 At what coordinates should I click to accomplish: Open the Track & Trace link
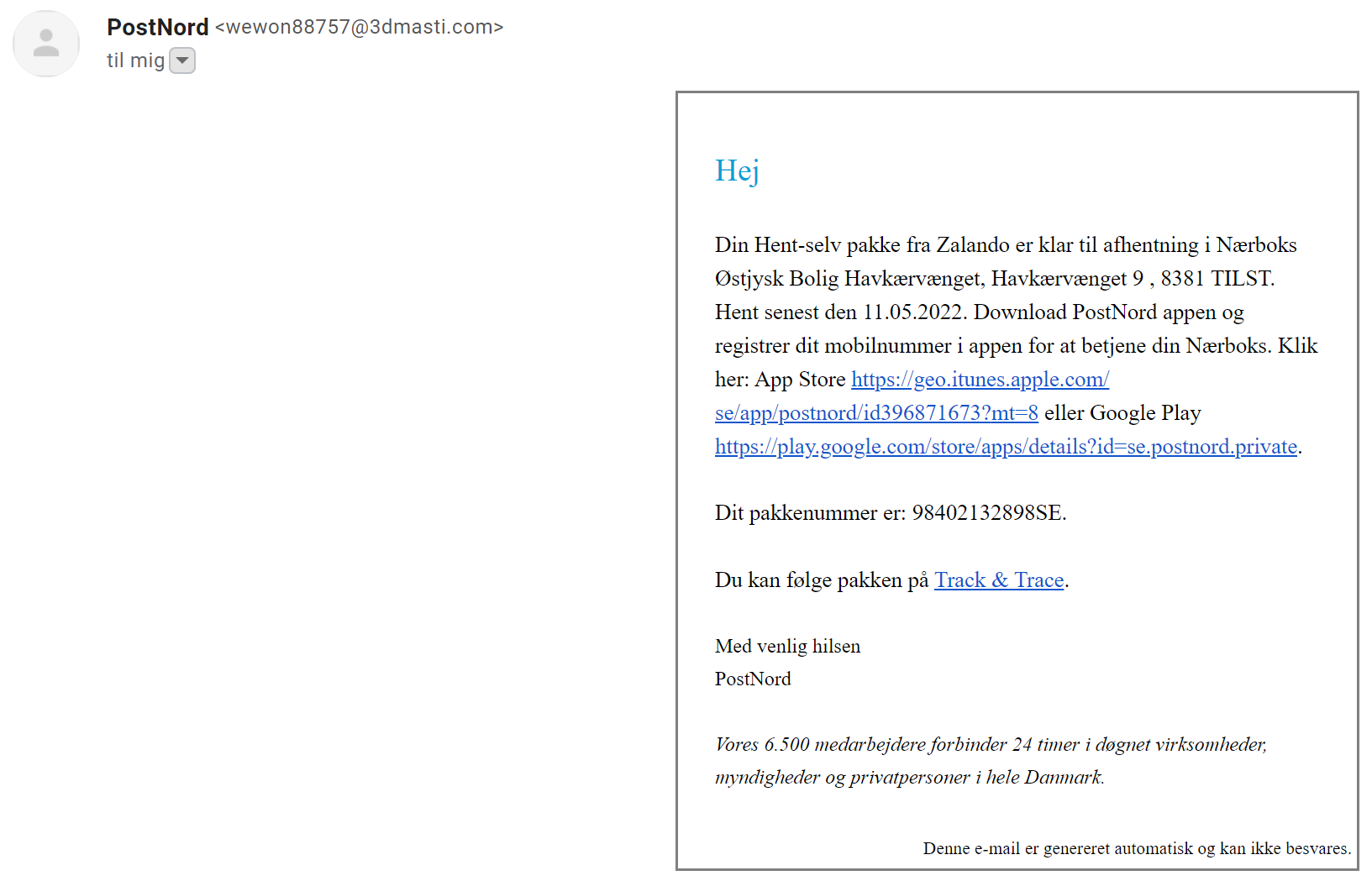pos(1000,580)
